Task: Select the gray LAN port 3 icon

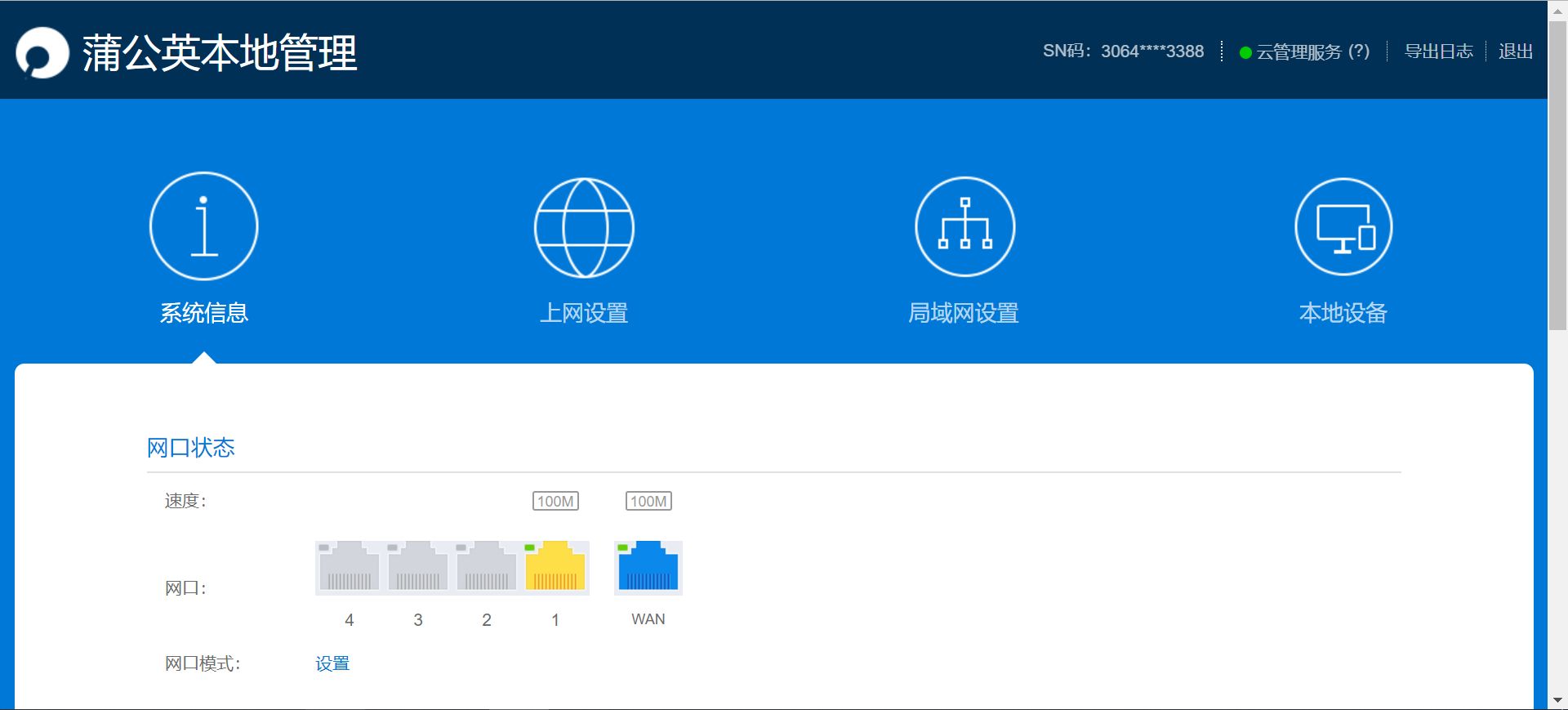Action: [418, 566]
